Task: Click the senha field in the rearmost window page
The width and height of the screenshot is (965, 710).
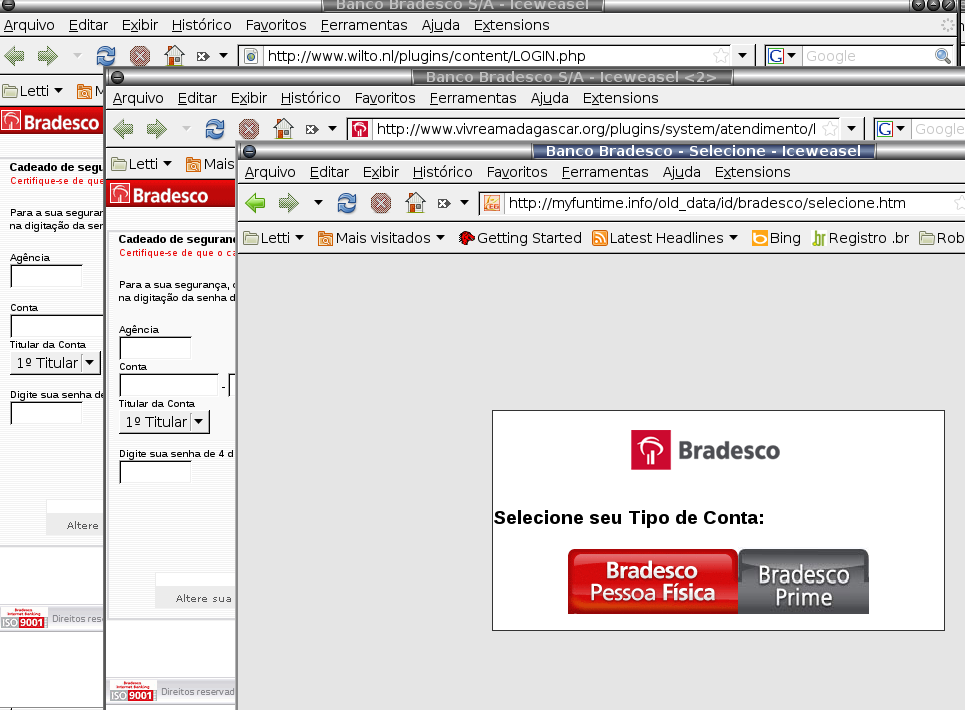Action: [x=46, y=413]
